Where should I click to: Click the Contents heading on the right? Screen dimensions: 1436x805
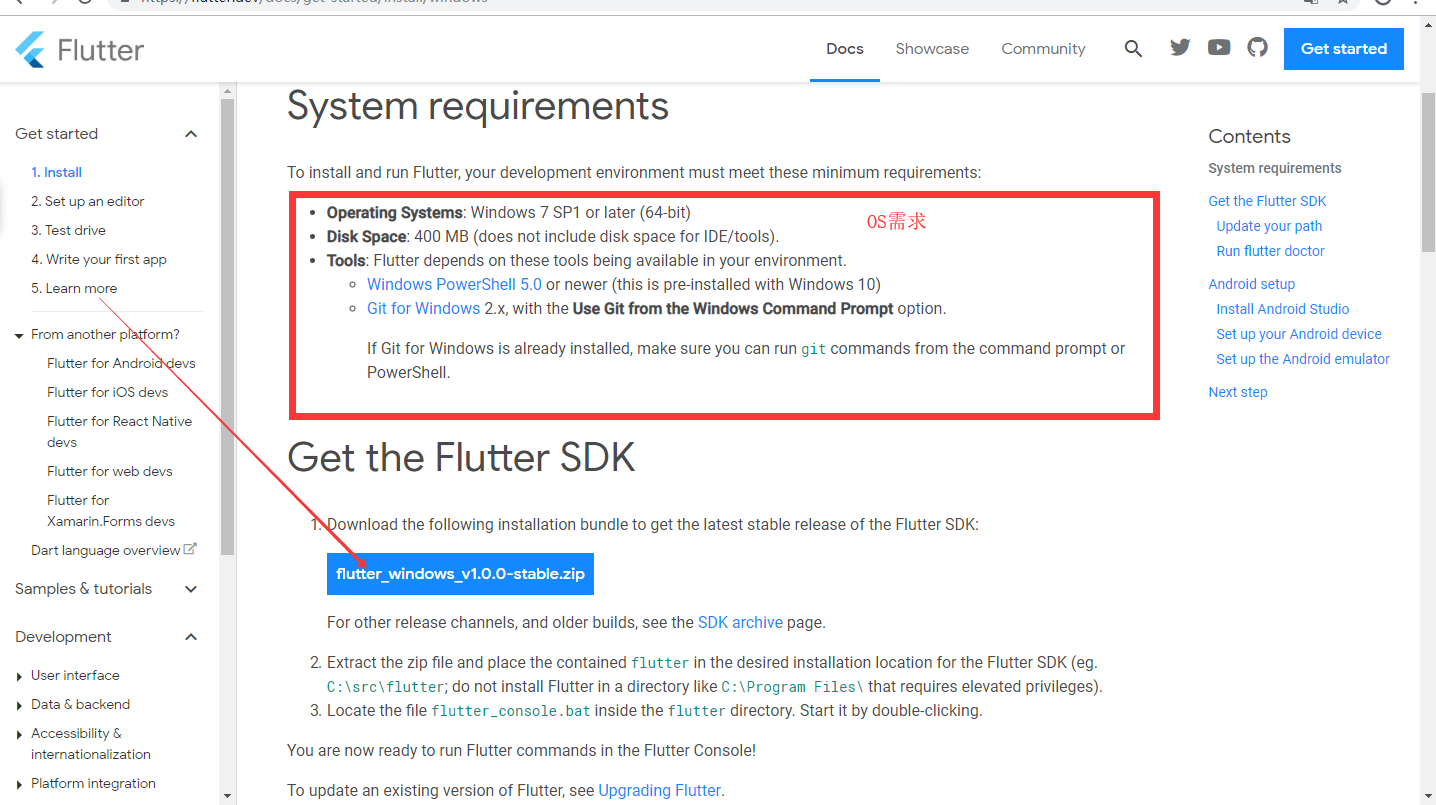pyautogui.click(x=1249, y=136)
